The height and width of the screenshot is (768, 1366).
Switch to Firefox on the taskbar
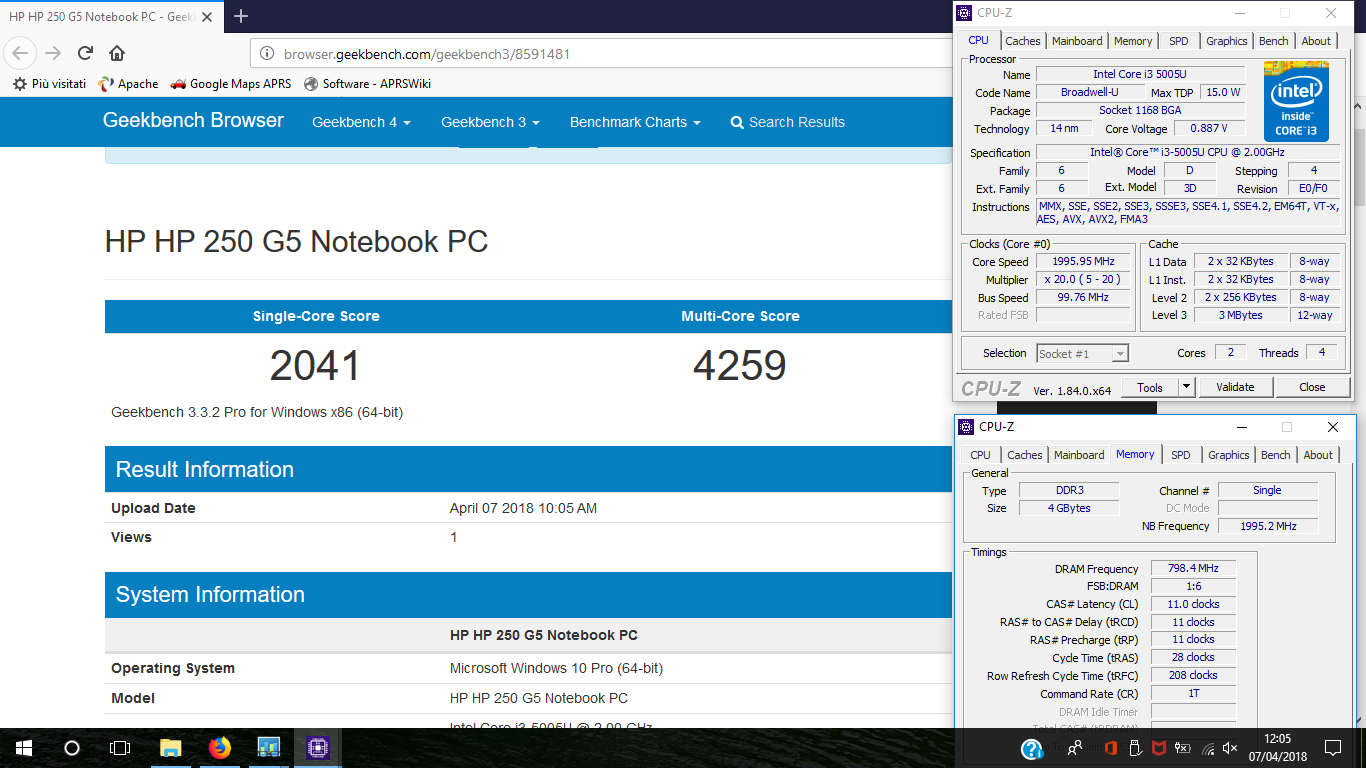point(219,748)
